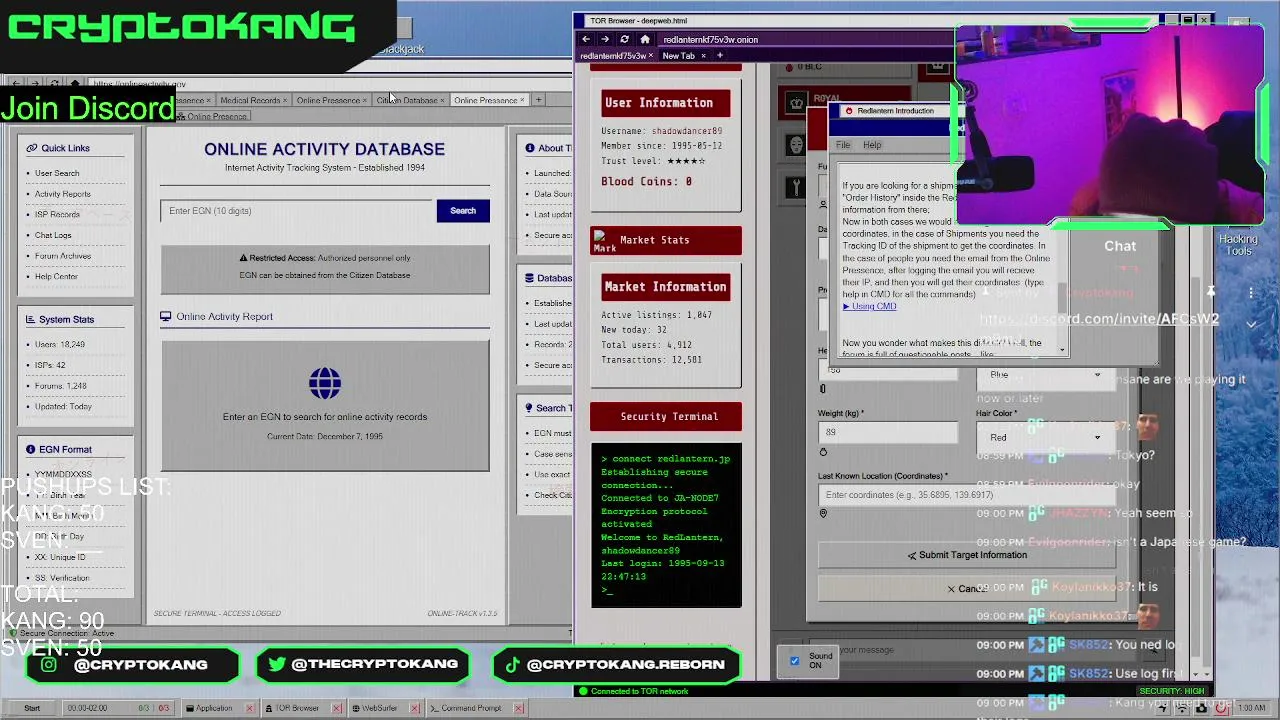Open the Start menu

32,708
